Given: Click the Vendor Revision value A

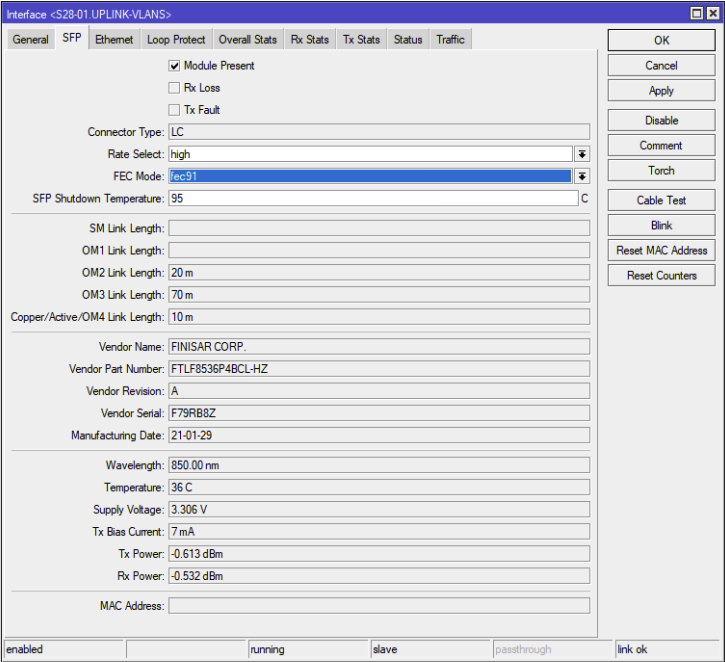Looking at the screenshot, I should (379, 391).
